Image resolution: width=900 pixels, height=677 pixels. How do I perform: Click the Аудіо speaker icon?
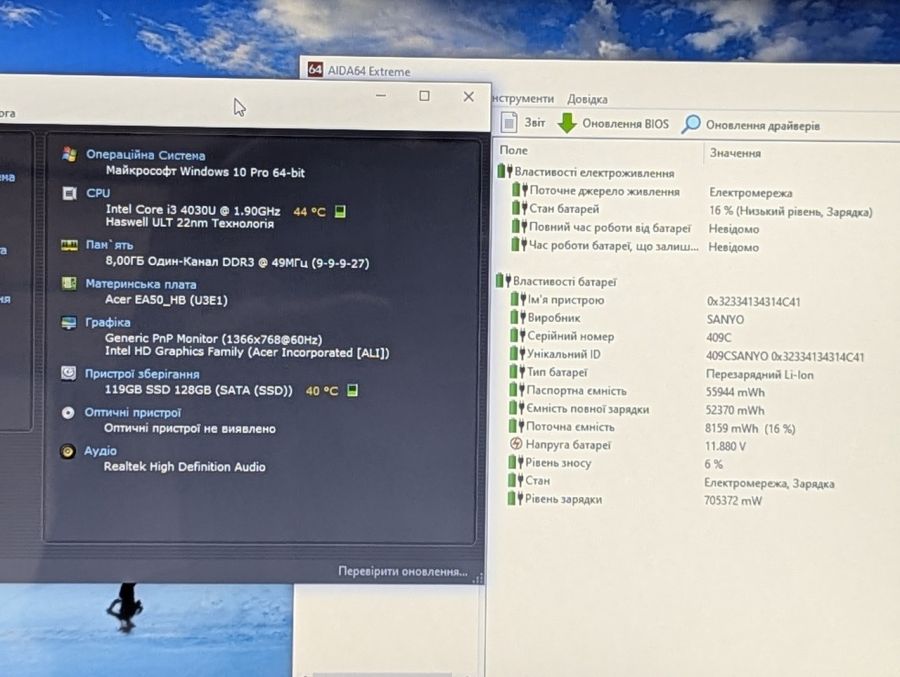click(x=68, y=451)
